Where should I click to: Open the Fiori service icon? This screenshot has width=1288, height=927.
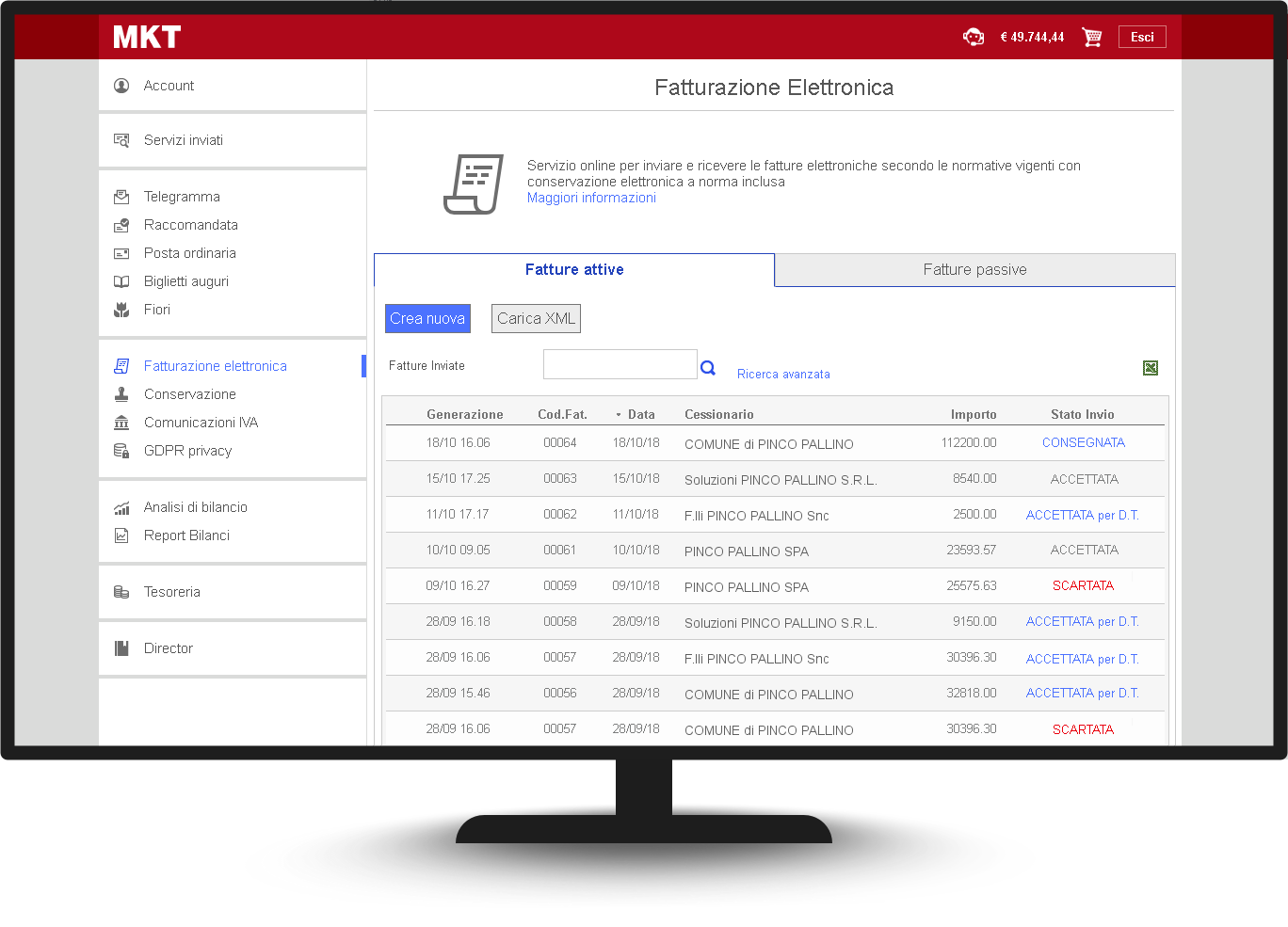[x=122, y=309]
